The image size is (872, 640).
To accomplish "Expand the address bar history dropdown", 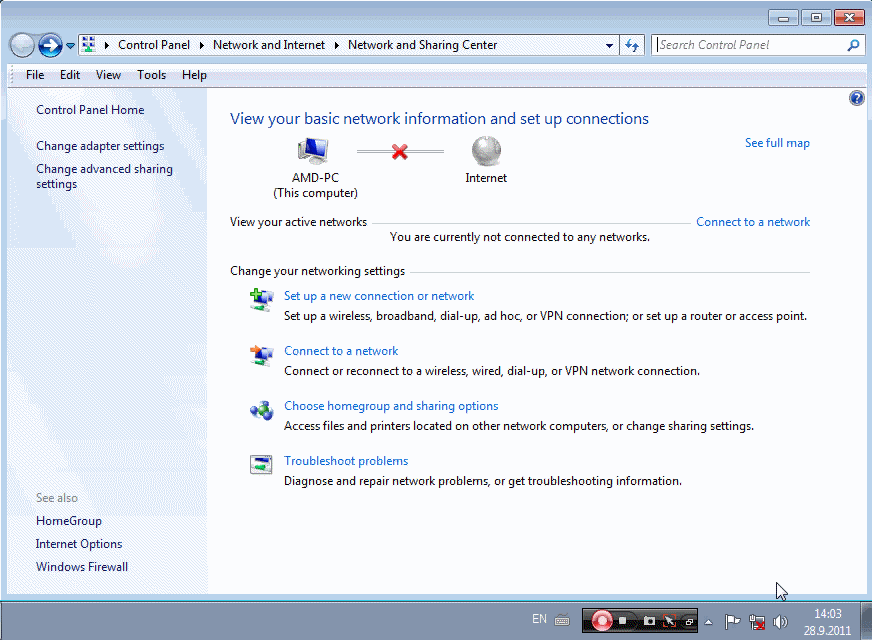I will 610,45.
